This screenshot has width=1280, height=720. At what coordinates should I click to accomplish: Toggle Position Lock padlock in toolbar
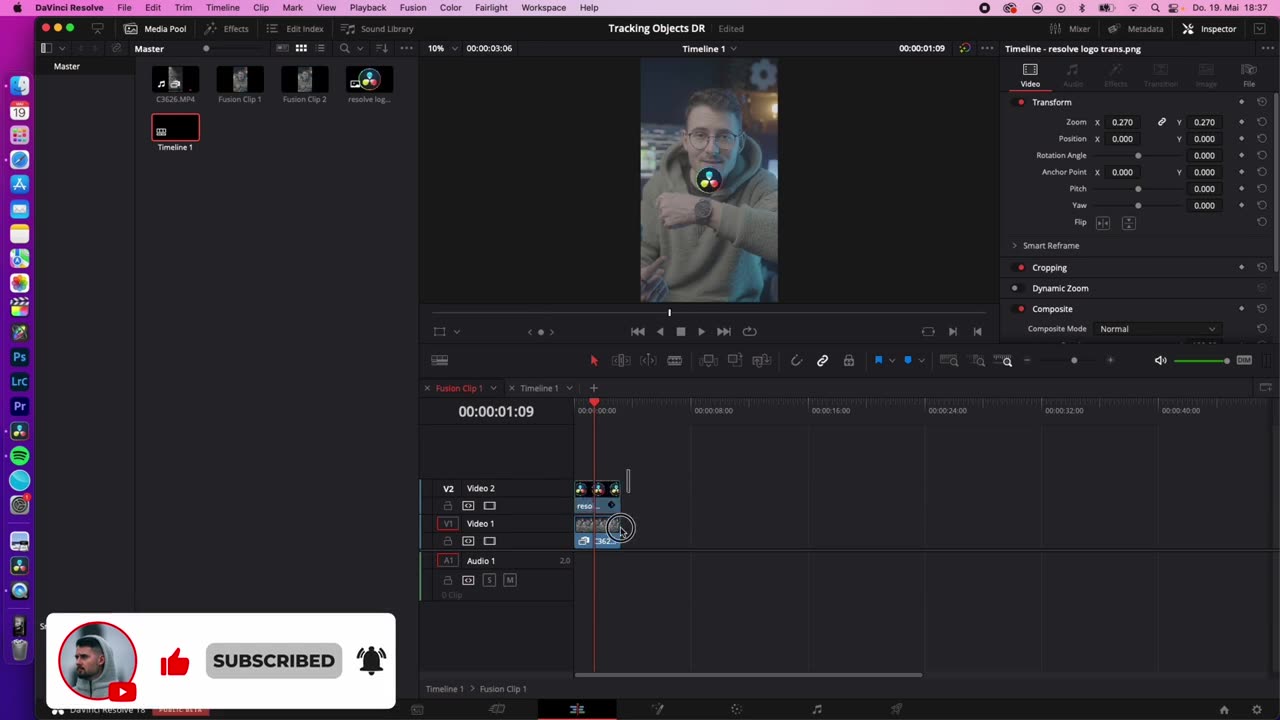tap(849, 361)
